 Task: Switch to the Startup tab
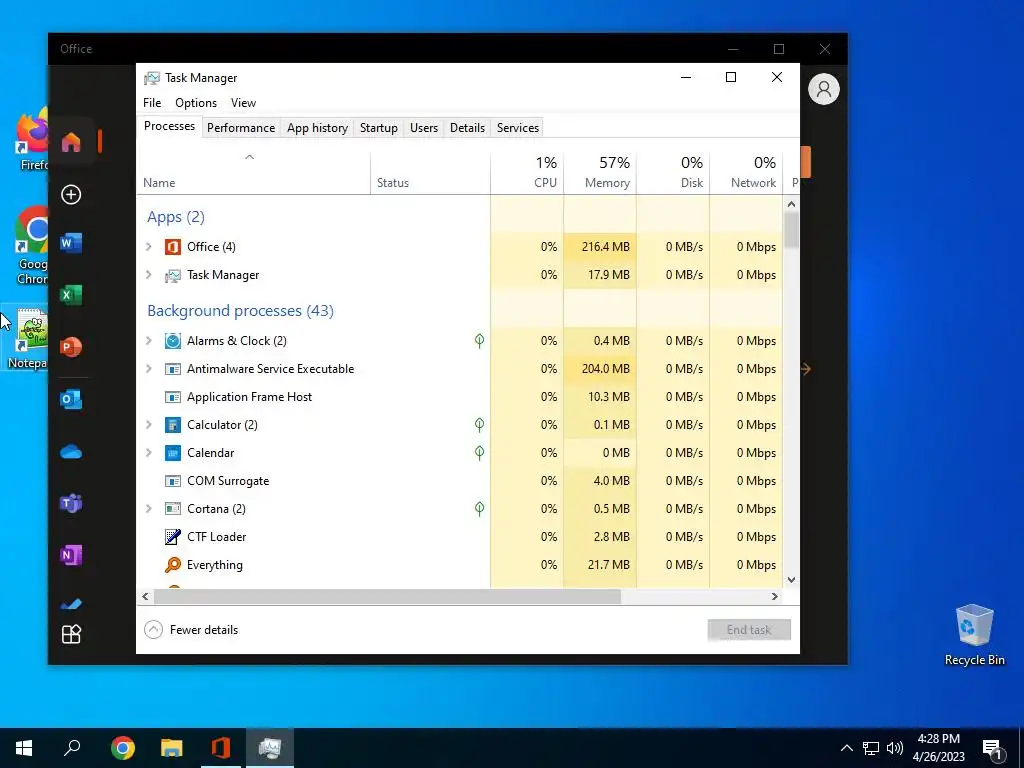click(x=379, y=128)
